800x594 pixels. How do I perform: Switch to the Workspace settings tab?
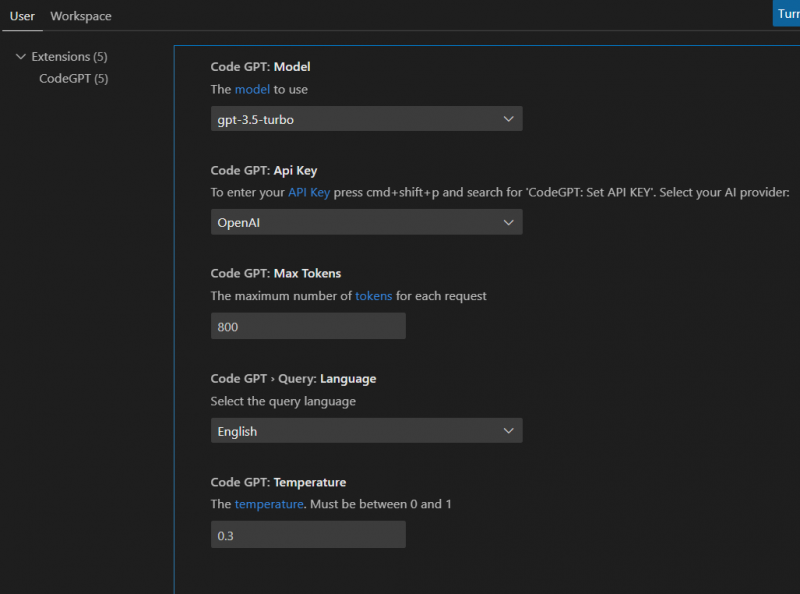pos(80,16)
